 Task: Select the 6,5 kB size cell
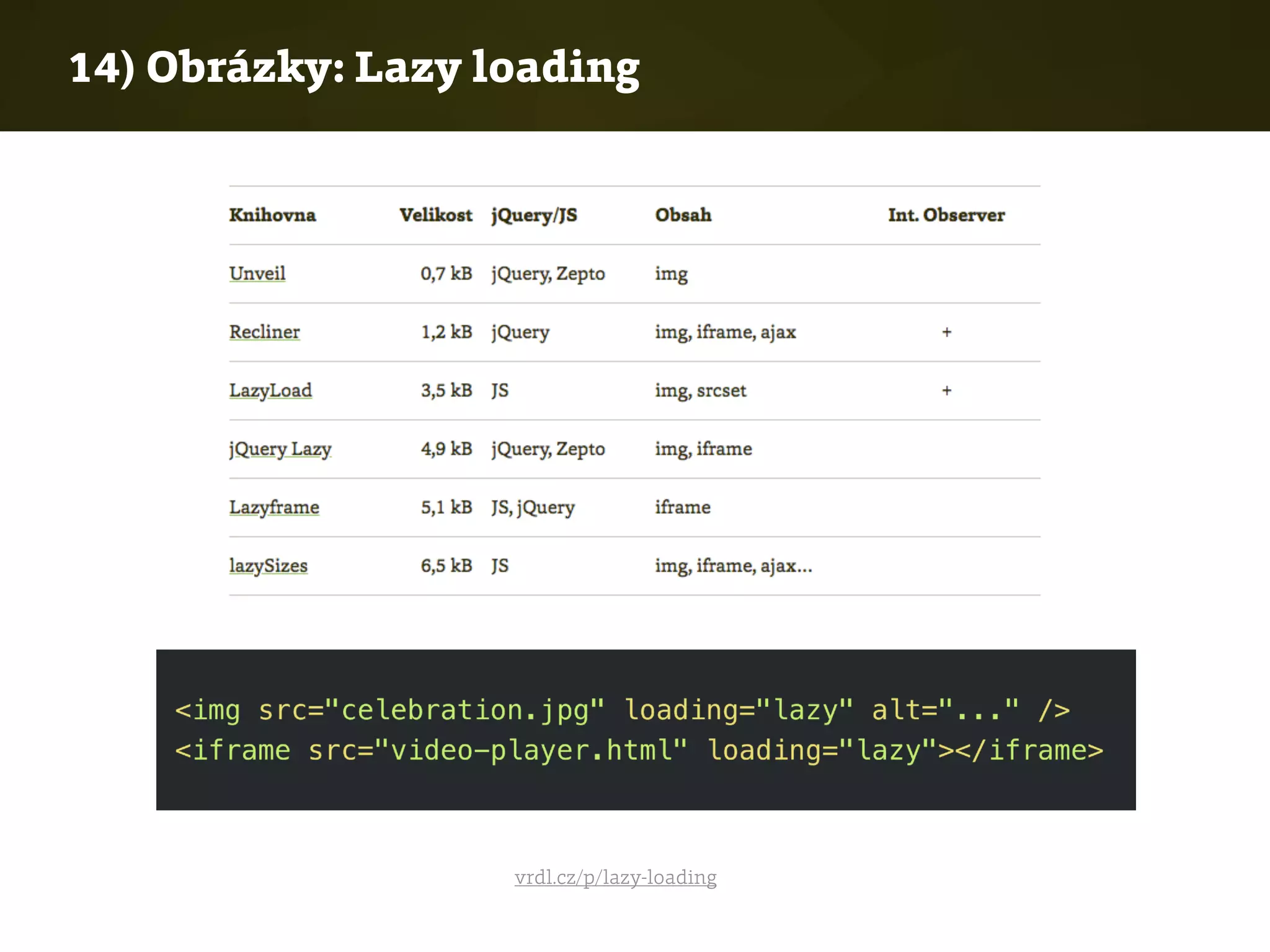click(446, 566)
